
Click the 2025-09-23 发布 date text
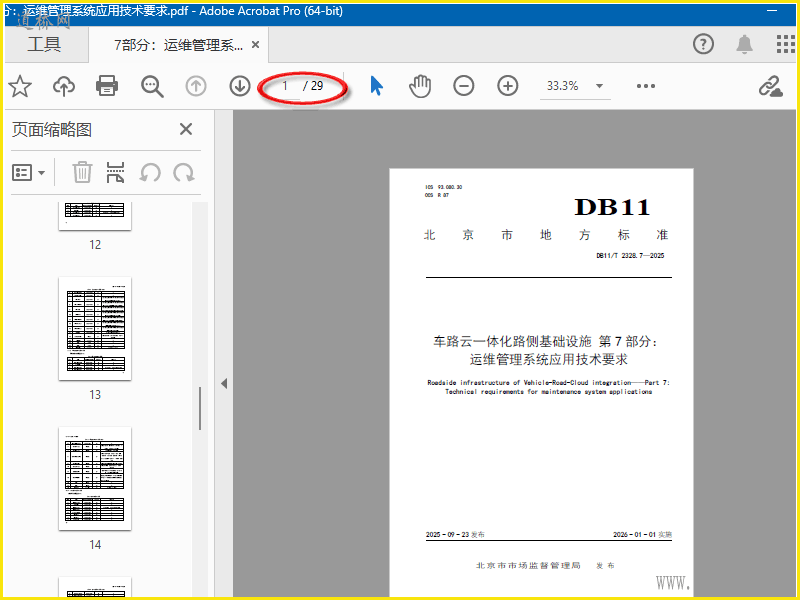455,534
